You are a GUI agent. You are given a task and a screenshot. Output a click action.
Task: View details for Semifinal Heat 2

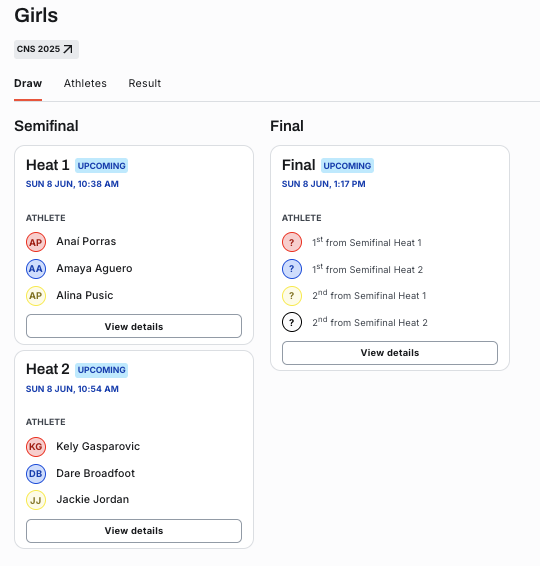point(134,531)
